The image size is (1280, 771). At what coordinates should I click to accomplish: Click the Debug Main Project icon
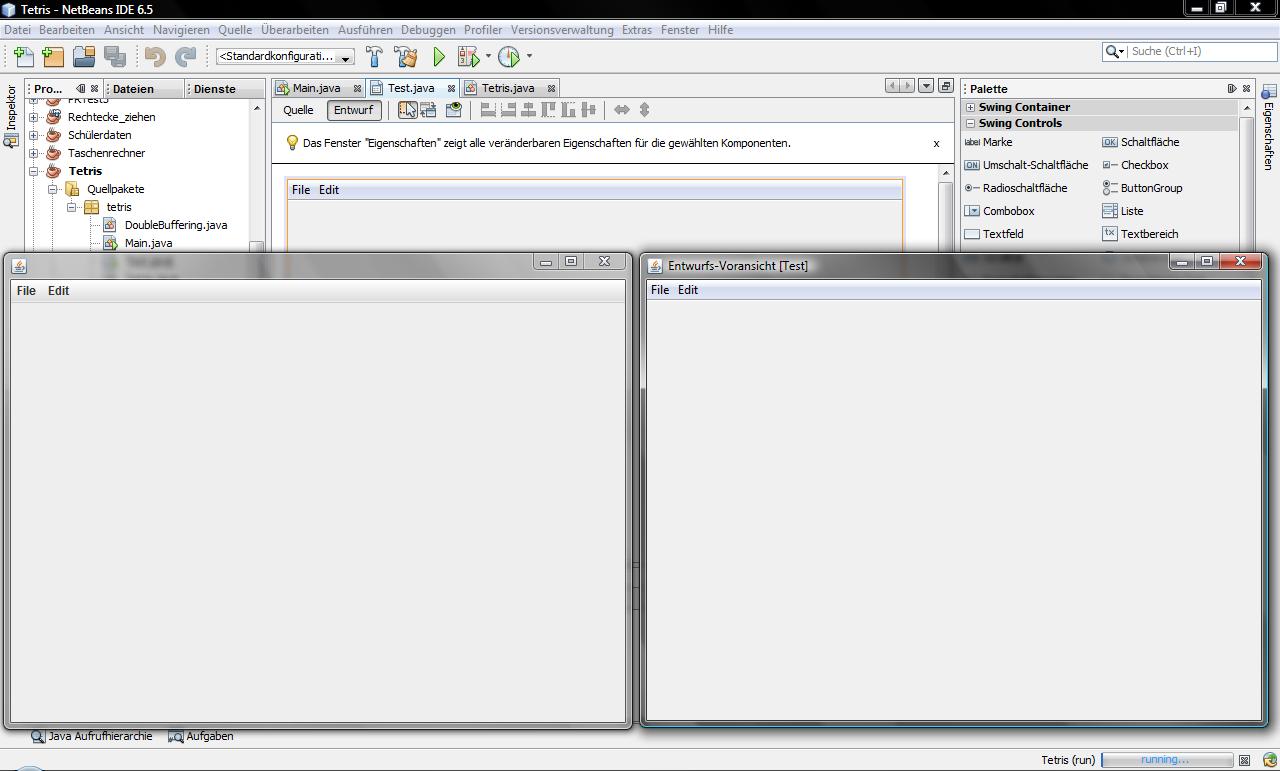point(468,57)
